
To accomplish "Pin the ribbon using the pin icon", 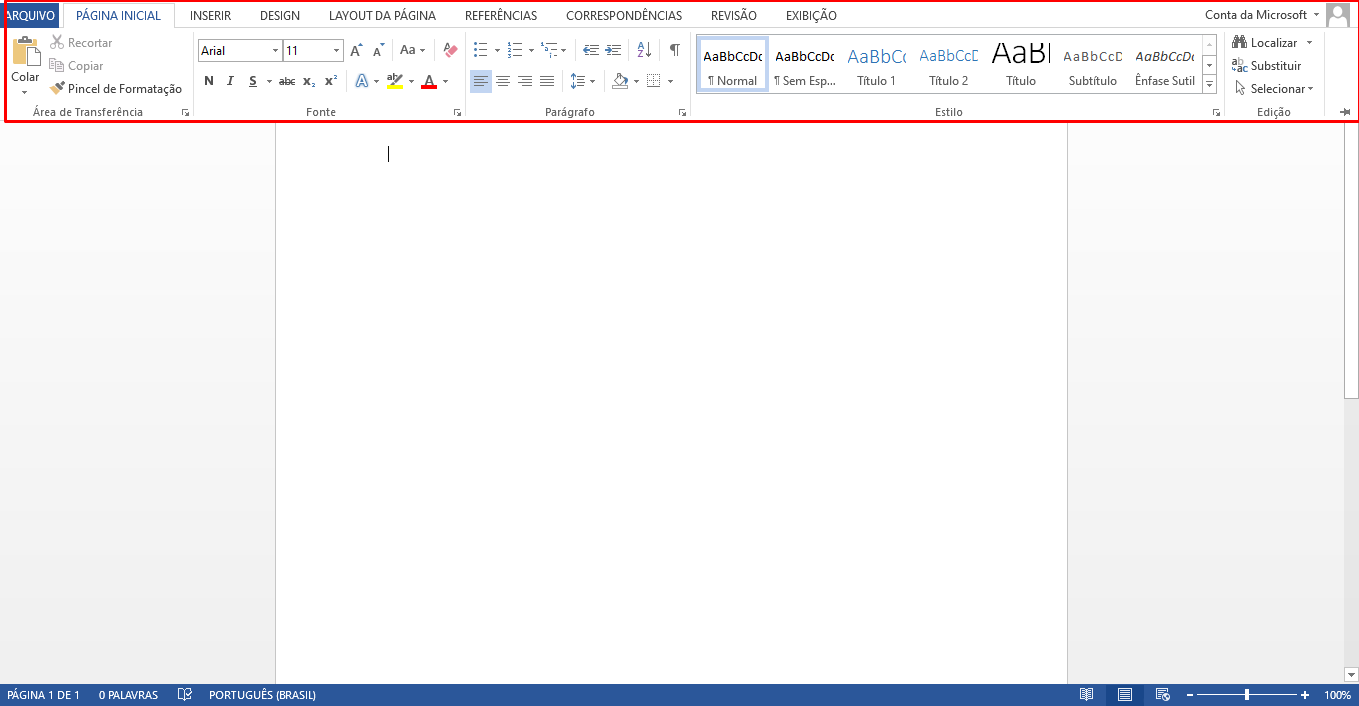I will pos(1345,112).
